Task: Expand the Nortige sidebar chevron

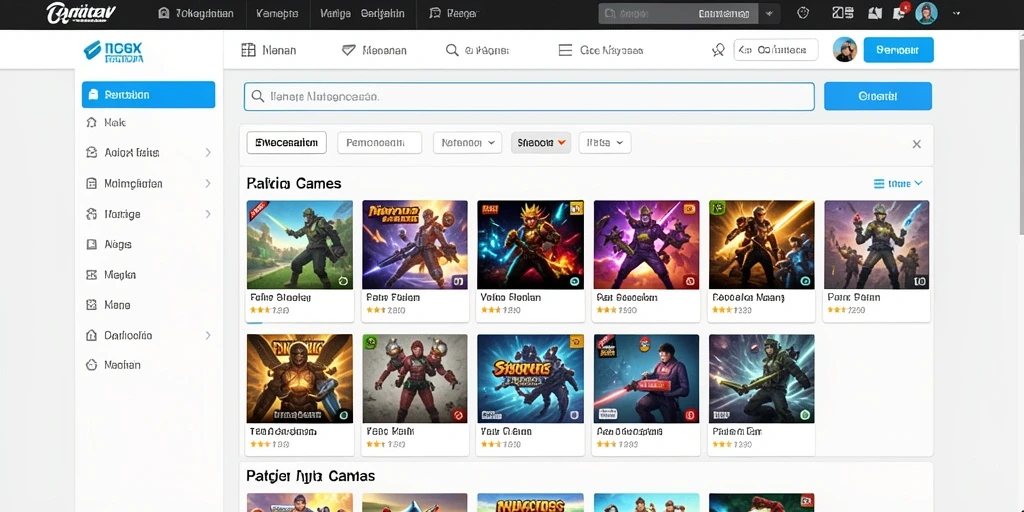Action: (208, 214)
